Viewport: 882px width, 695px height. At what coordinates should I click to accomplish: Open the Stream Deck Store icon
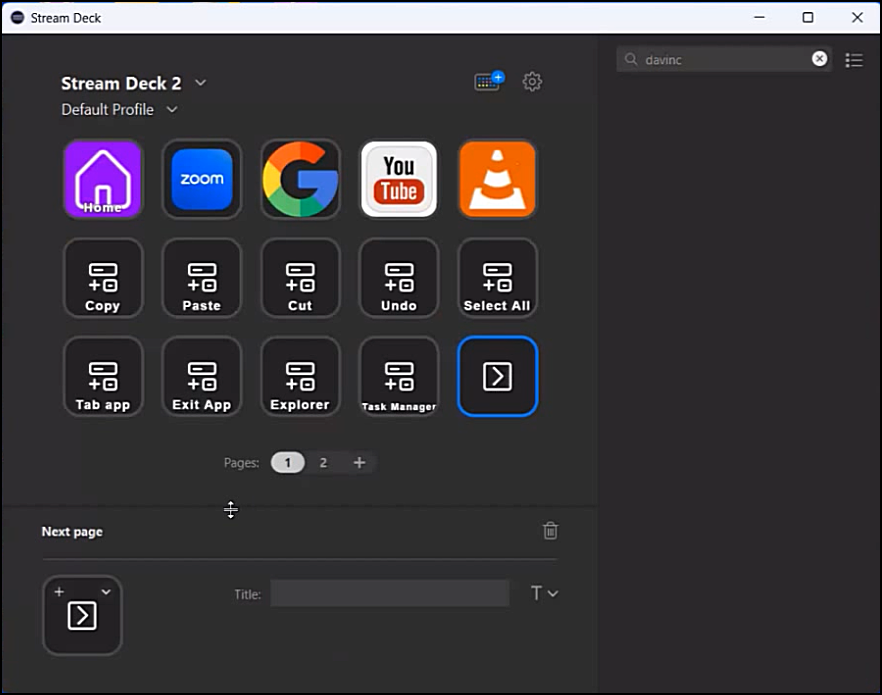click(489, 82)
